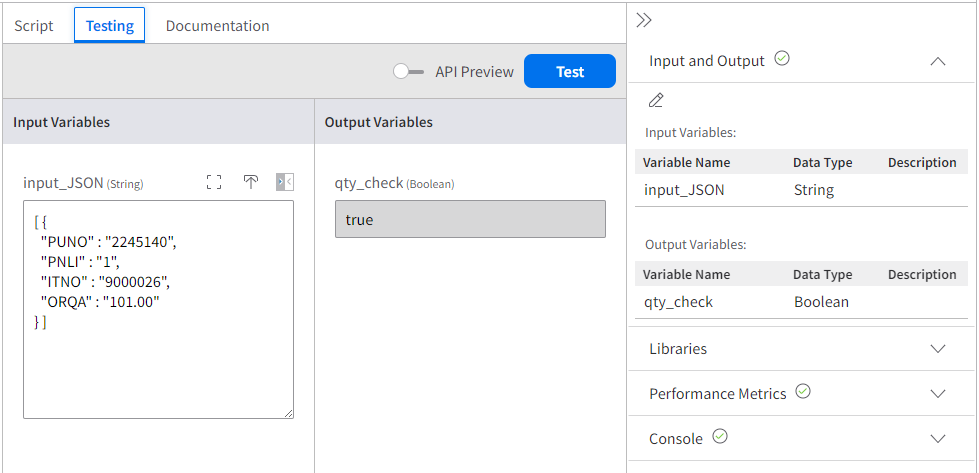Viewport: 979px width, 473px height.
Task: Toggle the API Preview switch
Action: (408, 72)
